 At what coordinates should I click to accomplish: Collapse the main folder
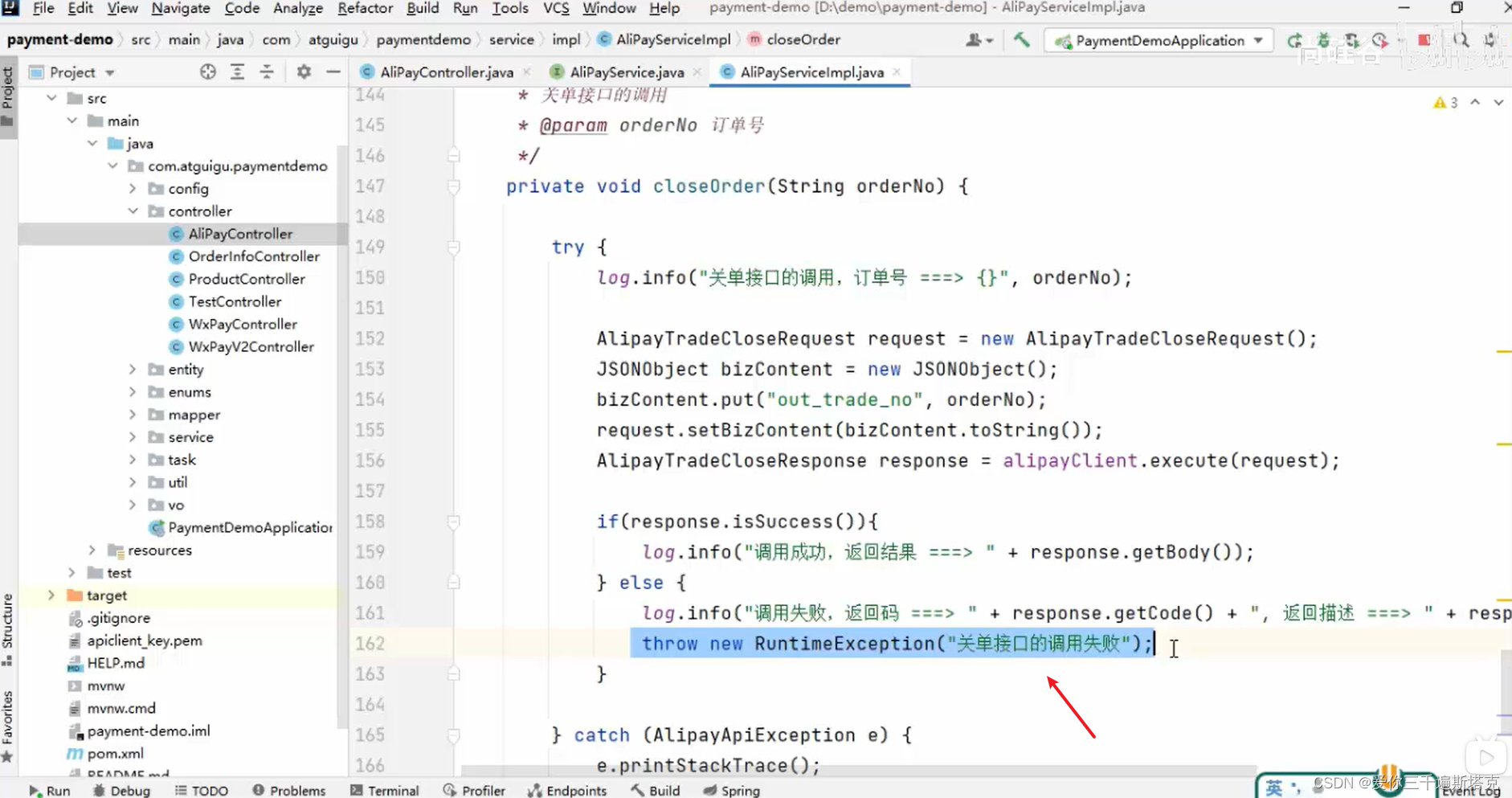click(72, 121)
